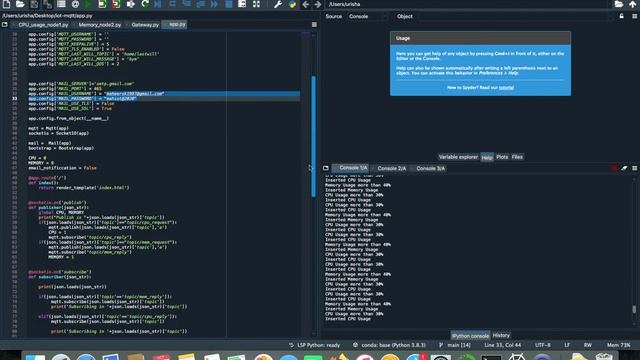Browse editor tabs button left of file tabs
Screen dimensions: 640x360
[x=4, y=24]
